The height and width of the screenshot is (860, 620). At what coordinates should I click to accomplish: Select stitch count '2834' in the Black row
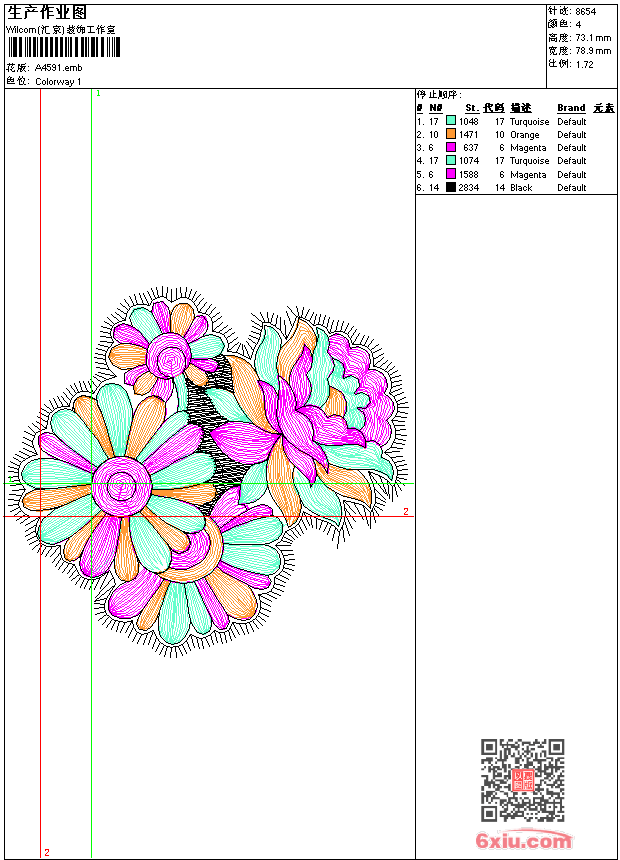click(469, 188)
